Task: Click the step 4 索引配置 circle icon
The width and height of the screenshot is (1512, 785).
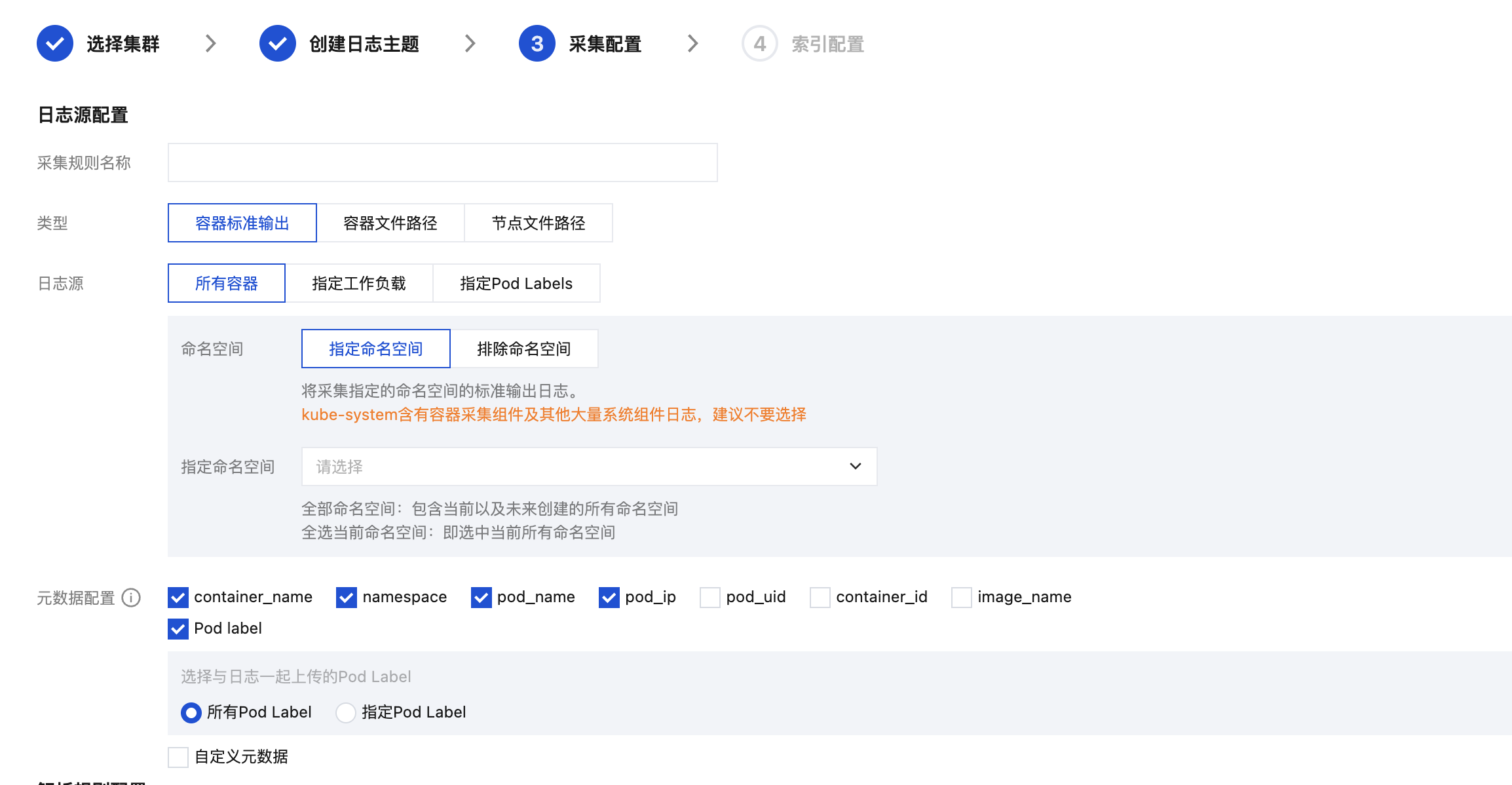Action: click(759, 44)
